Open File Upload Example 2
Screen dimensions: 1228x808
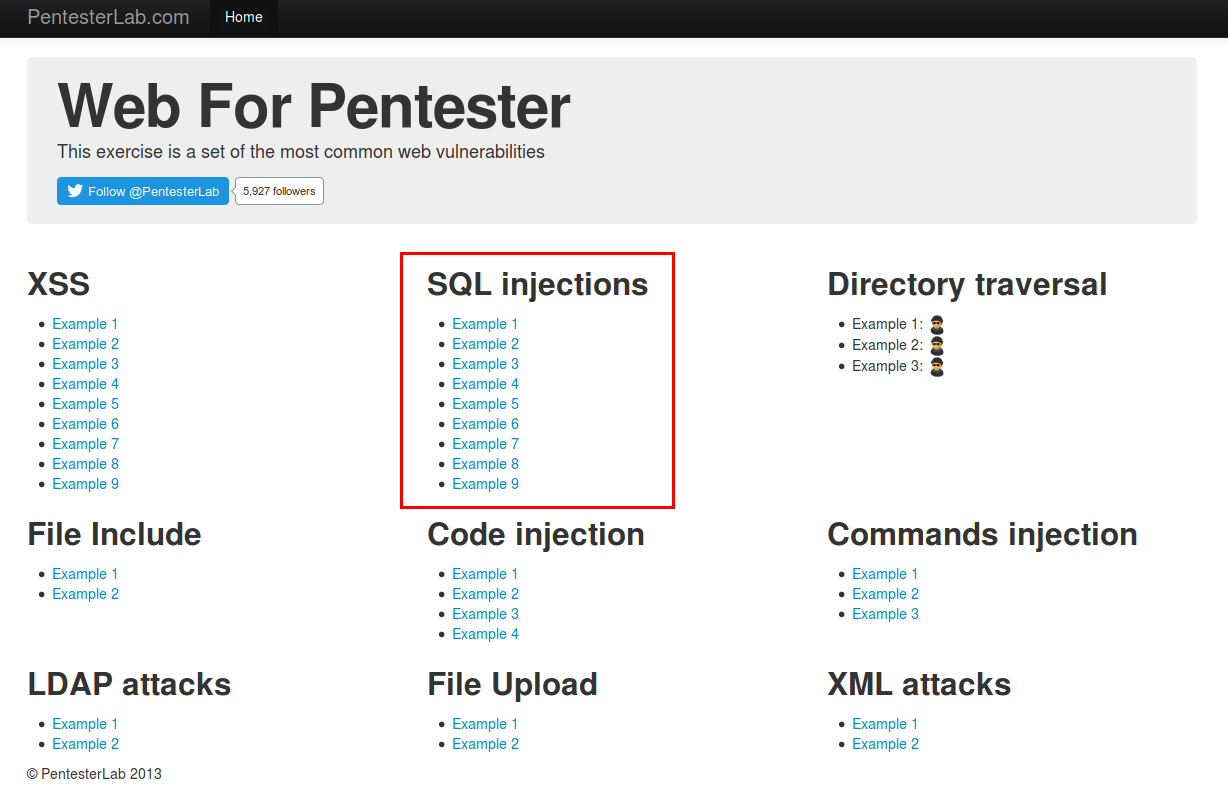coord(485,743)
